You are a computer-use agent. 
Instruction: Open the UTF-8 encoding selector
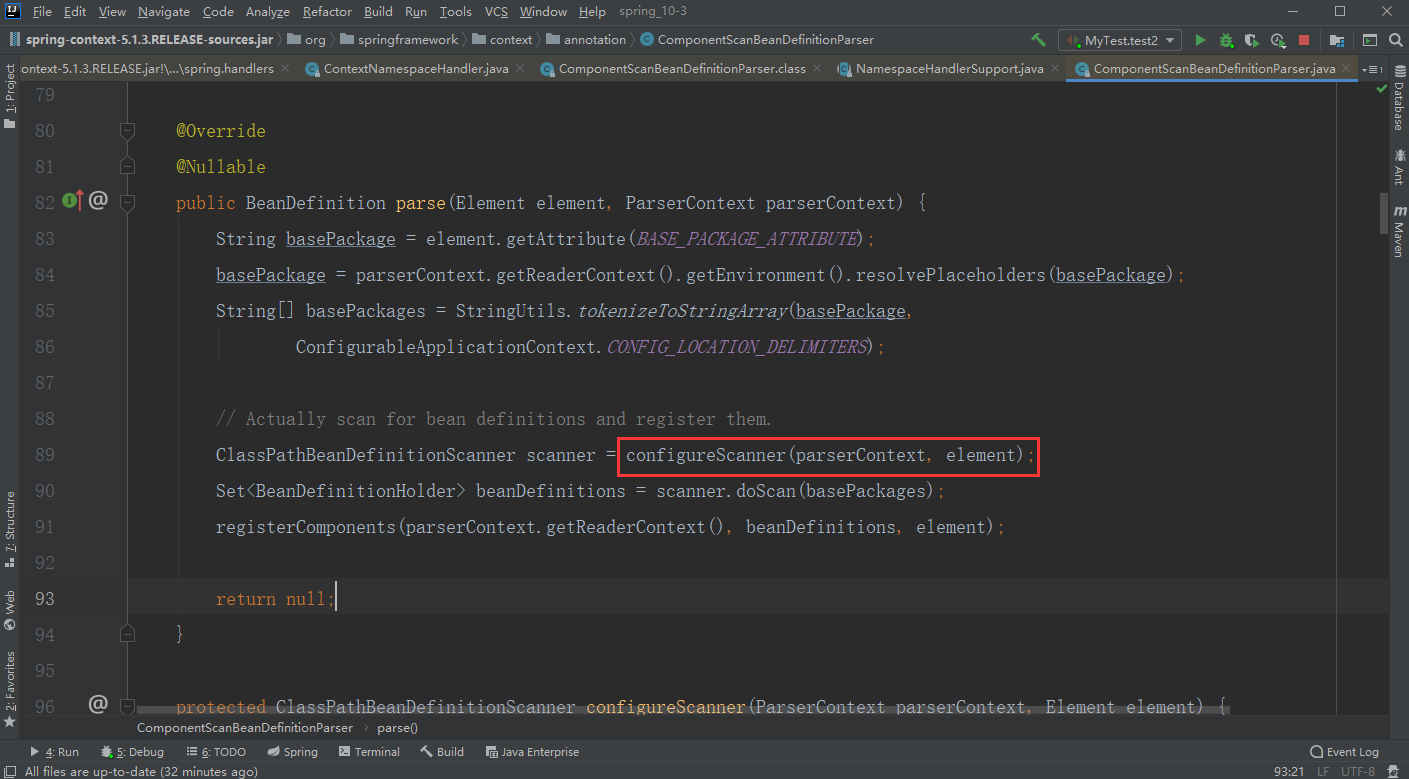pos(1359,771)
